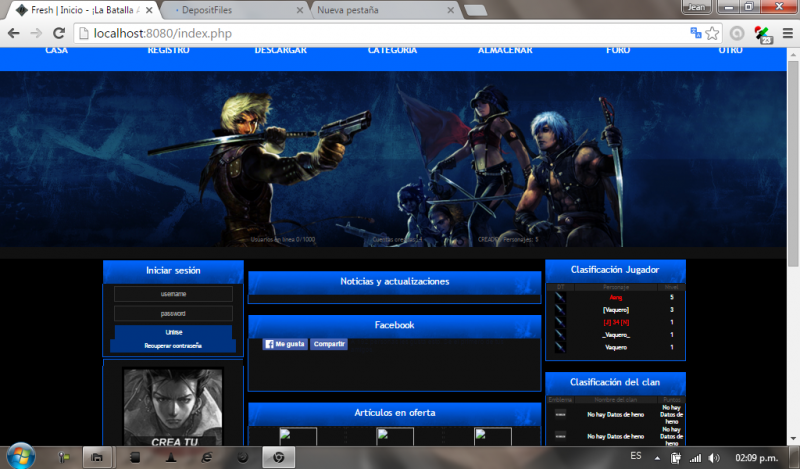Click the scrollbar down arrow

(x=793, y=439)
